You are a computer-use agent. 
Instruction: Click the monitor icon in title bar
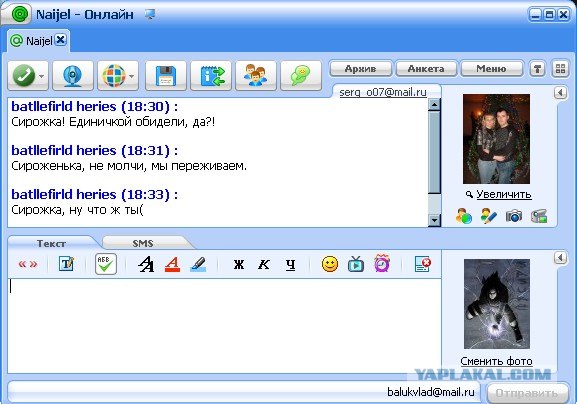pyautogui.click(x=150, y=14)
